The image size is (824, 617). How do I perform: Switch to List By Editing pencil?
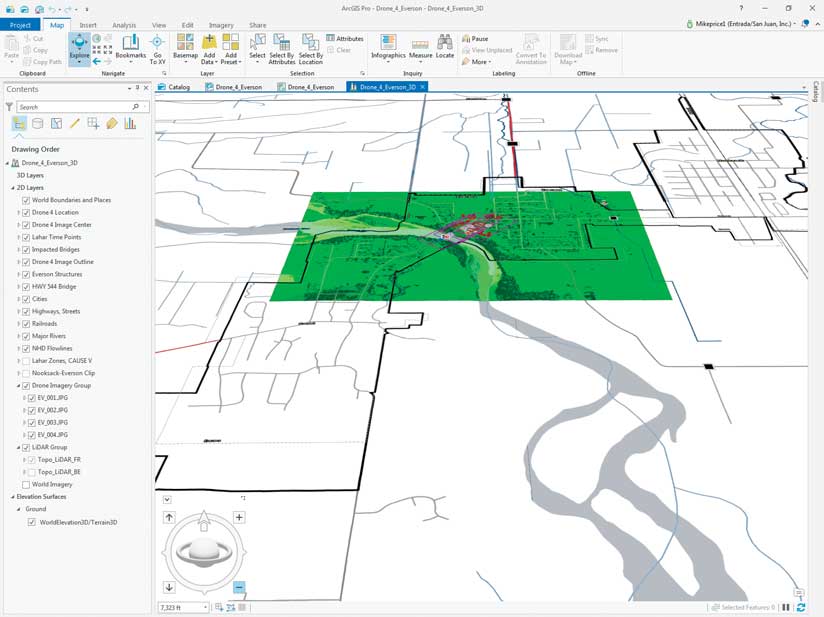[x=75, y=124]
